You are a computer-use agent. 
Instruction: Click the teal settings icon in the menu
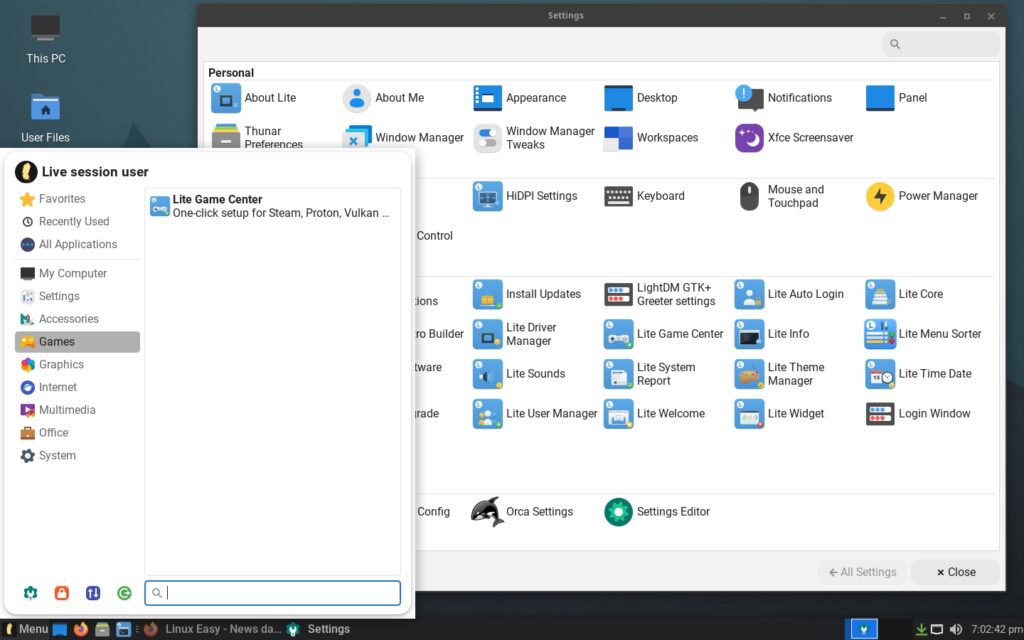click(30, 593)
